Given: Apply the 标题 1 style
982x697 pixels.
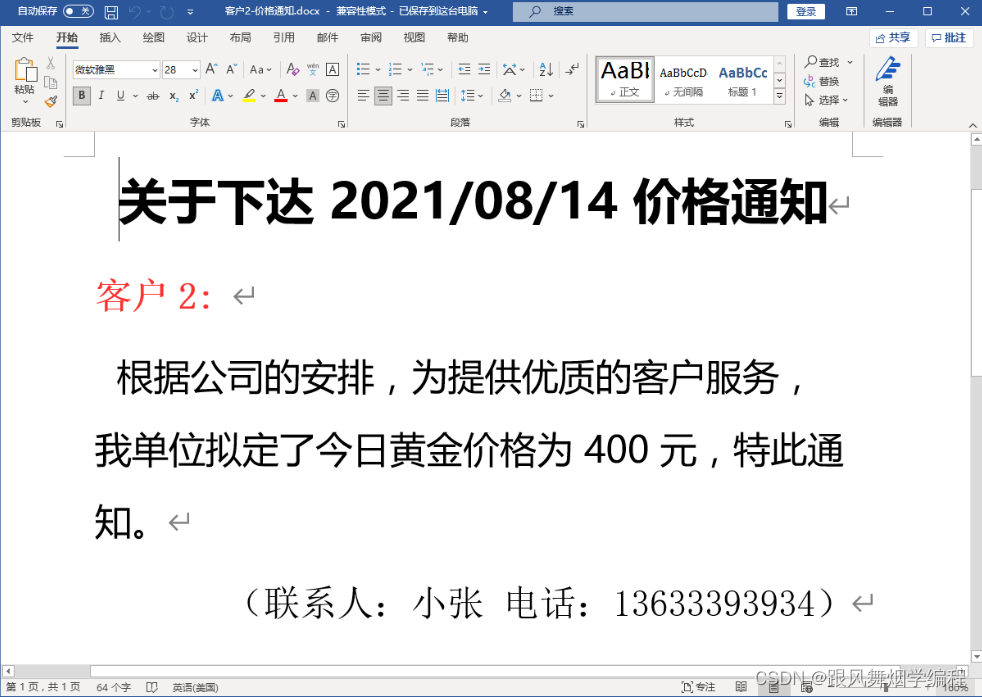Looking at the screenshot, I should (x=743, y=80).
